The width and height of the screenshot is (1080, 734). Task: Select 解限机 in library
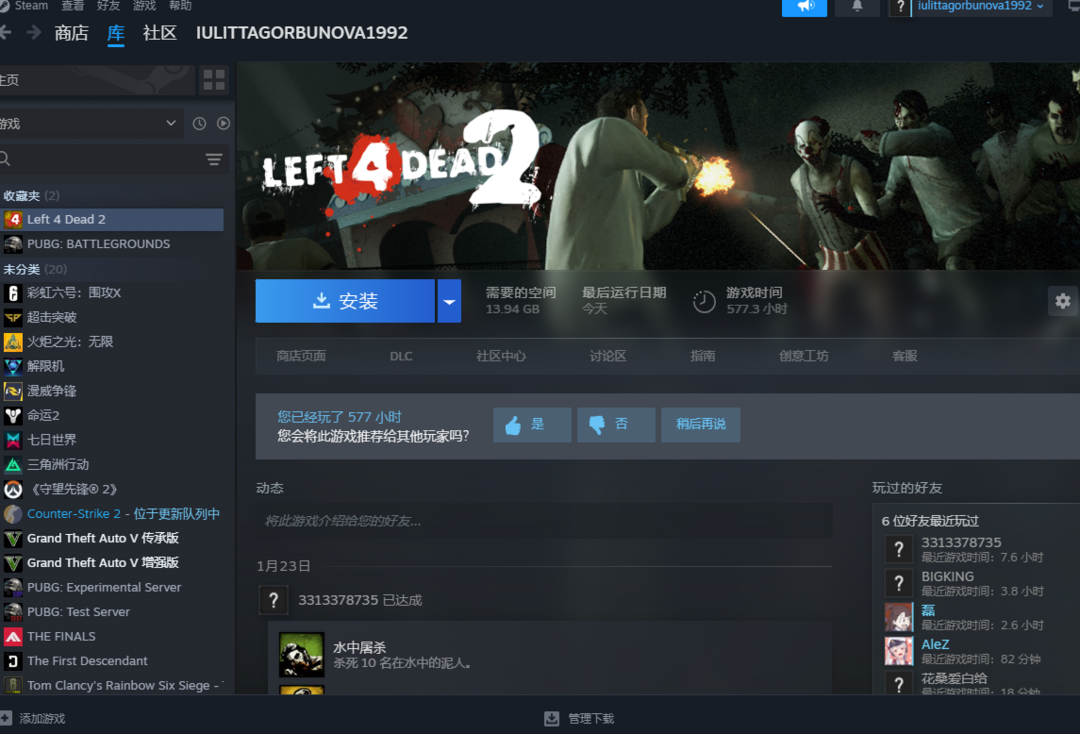[112, 366]
